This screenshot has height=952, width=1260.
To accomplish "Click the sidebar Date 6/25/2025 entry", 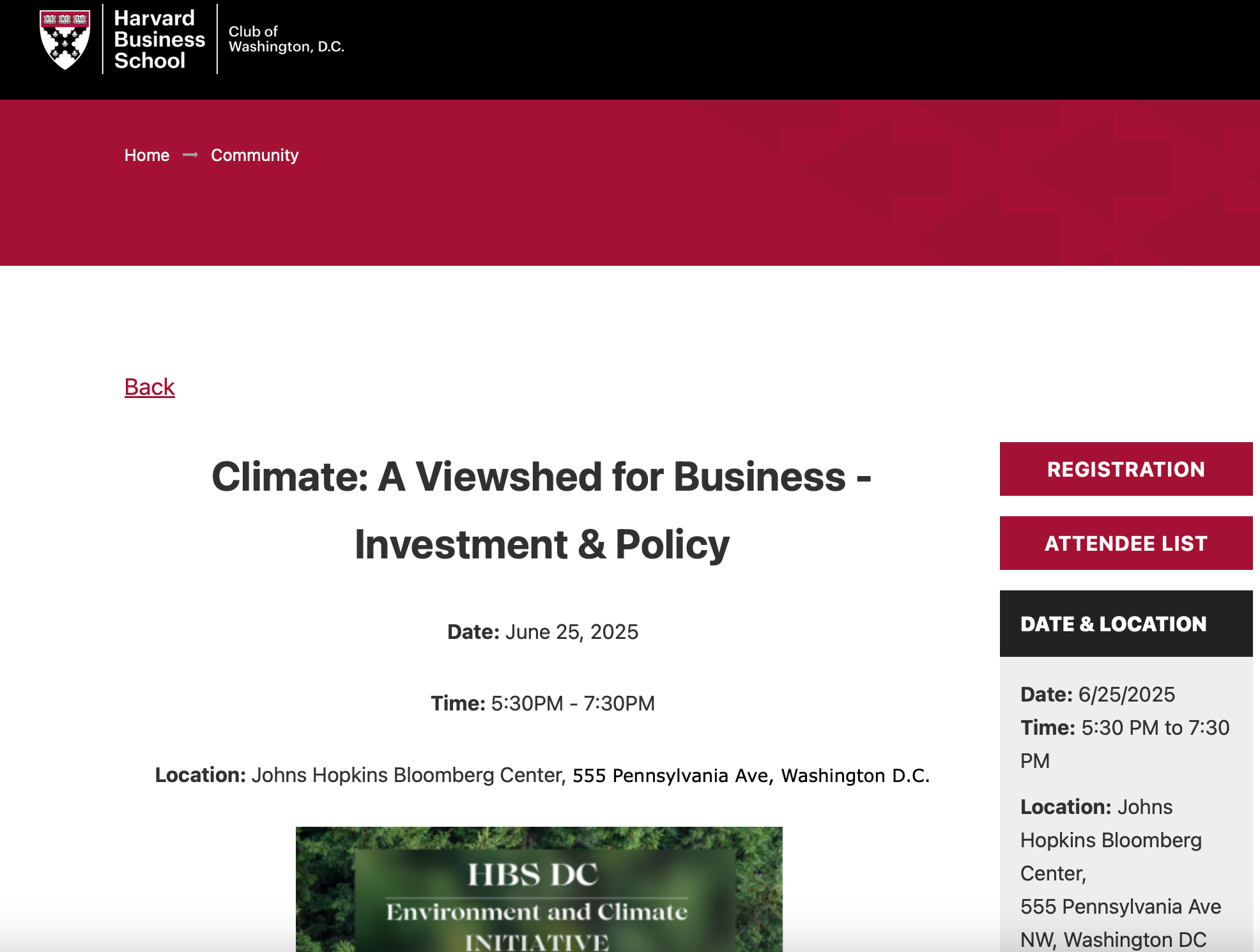I will [1097, 695].
